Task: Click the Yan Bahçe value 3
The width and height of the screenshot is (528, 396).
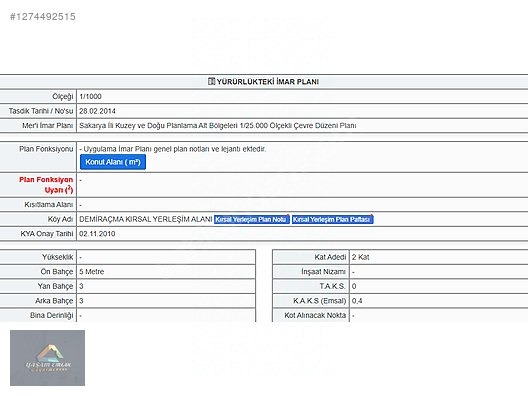Action: point(81,286)
